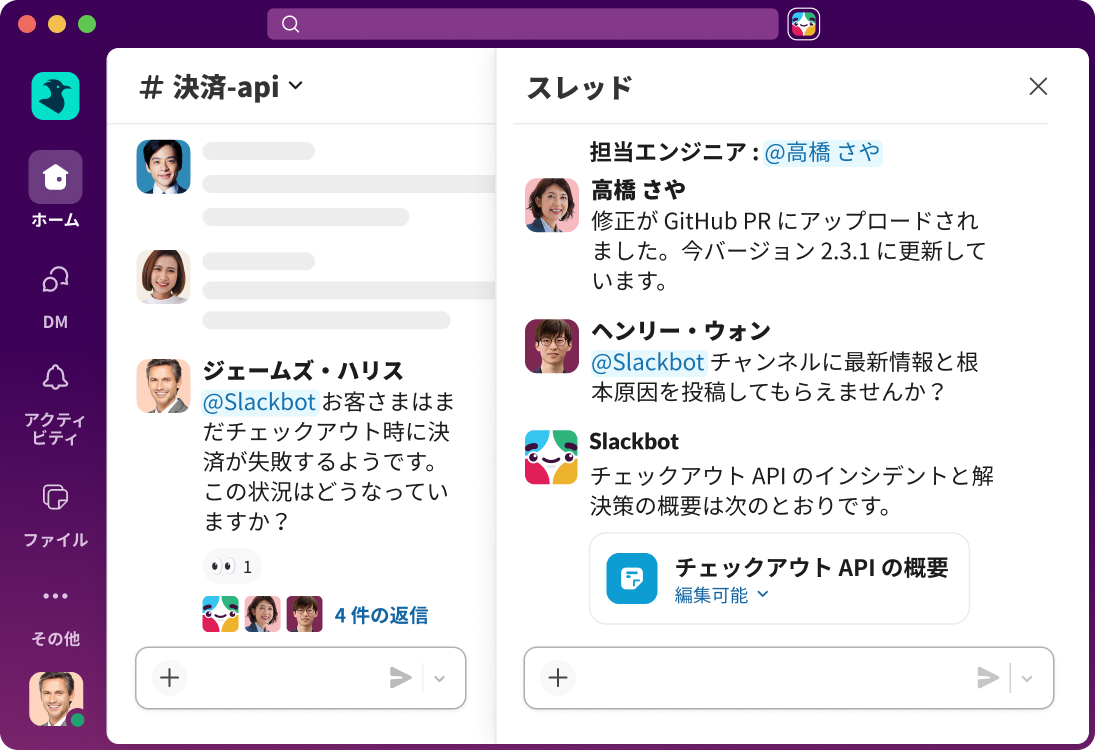The image size is (1095, 750).
Task: Click the name ジェームズ・ハリス in channel
Action: (303, 370)
